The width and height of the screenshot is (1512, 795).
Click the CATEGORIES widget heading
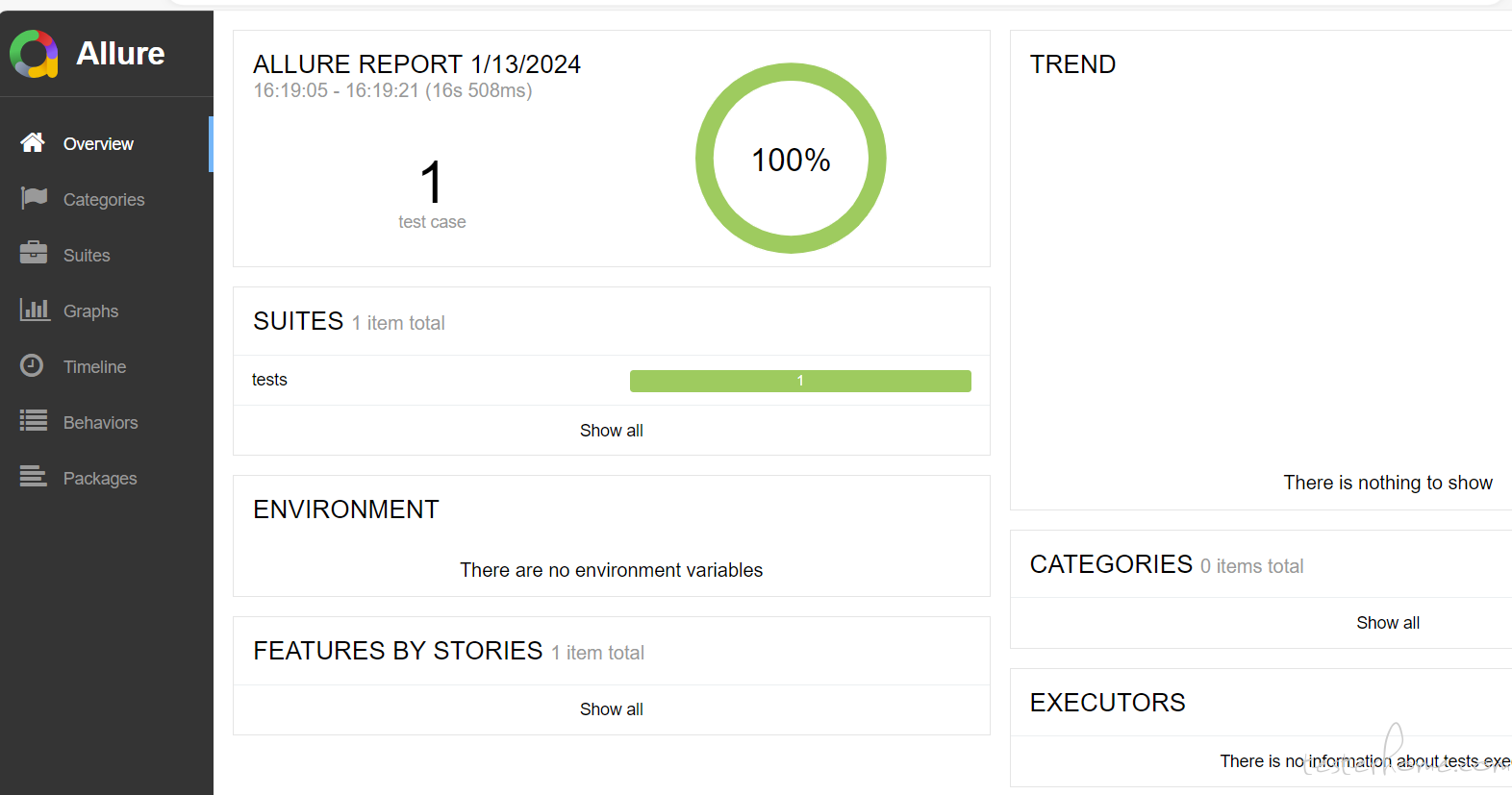tap(1111, 564)
